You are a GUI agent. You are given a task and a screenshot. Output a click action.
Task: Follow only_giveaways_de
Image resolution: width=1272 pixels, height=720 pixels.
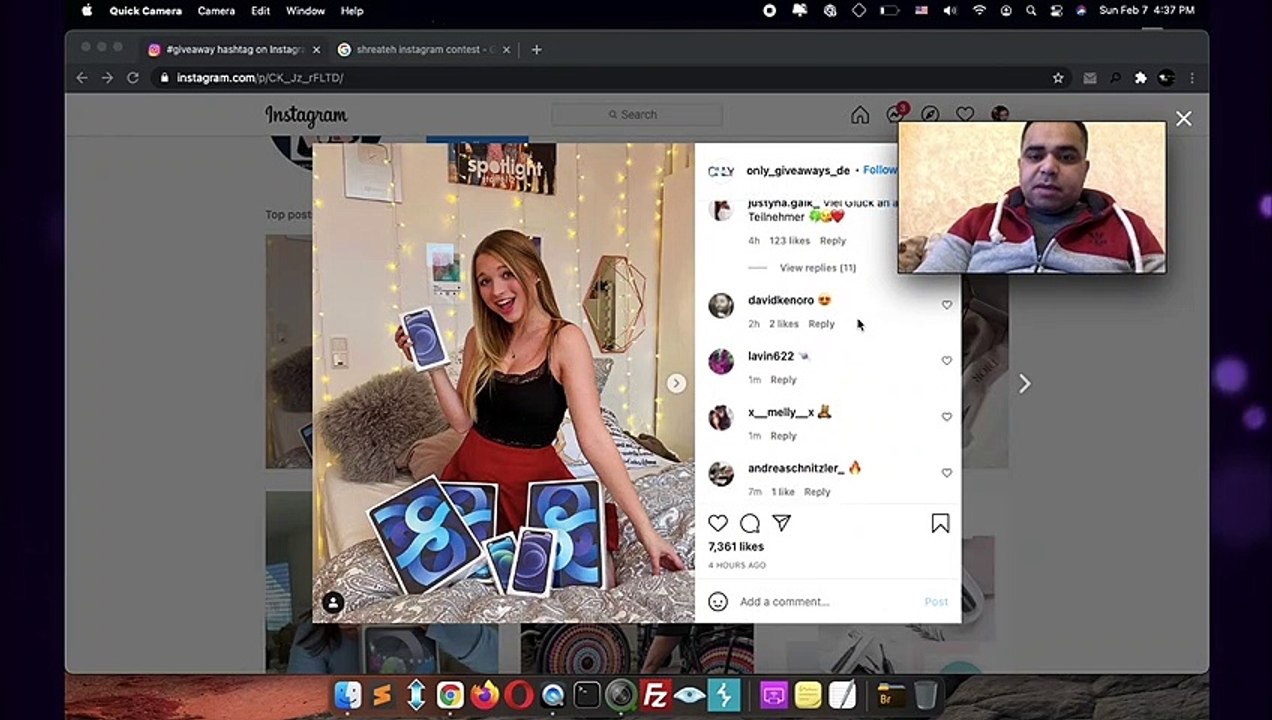[880, 170]
